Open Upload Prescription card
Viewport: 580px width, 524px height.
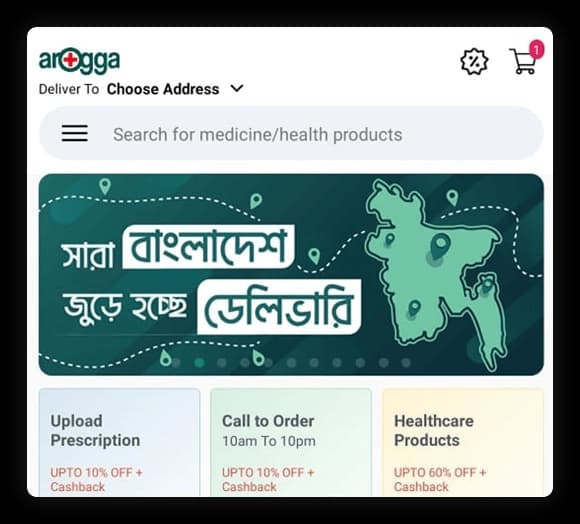pyautogui.click(x=119, y=442)
